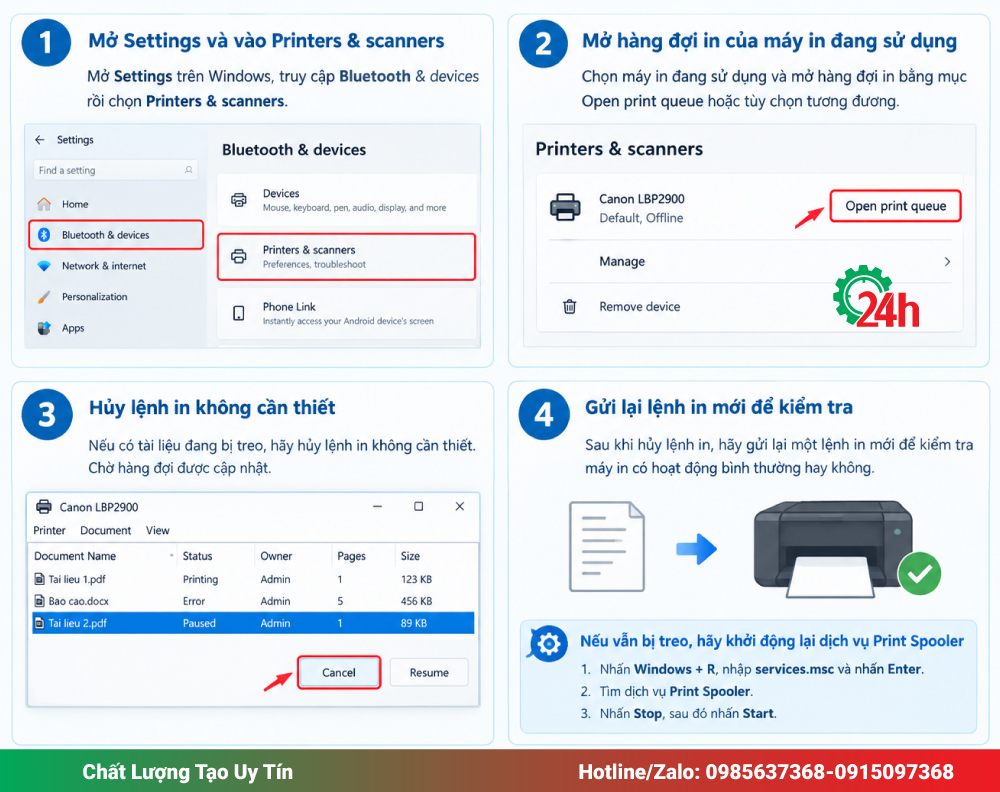Maximize the Canon LBP2900 queue window
This screenshot has height=792, width=1000.
[x=418, y=506]
